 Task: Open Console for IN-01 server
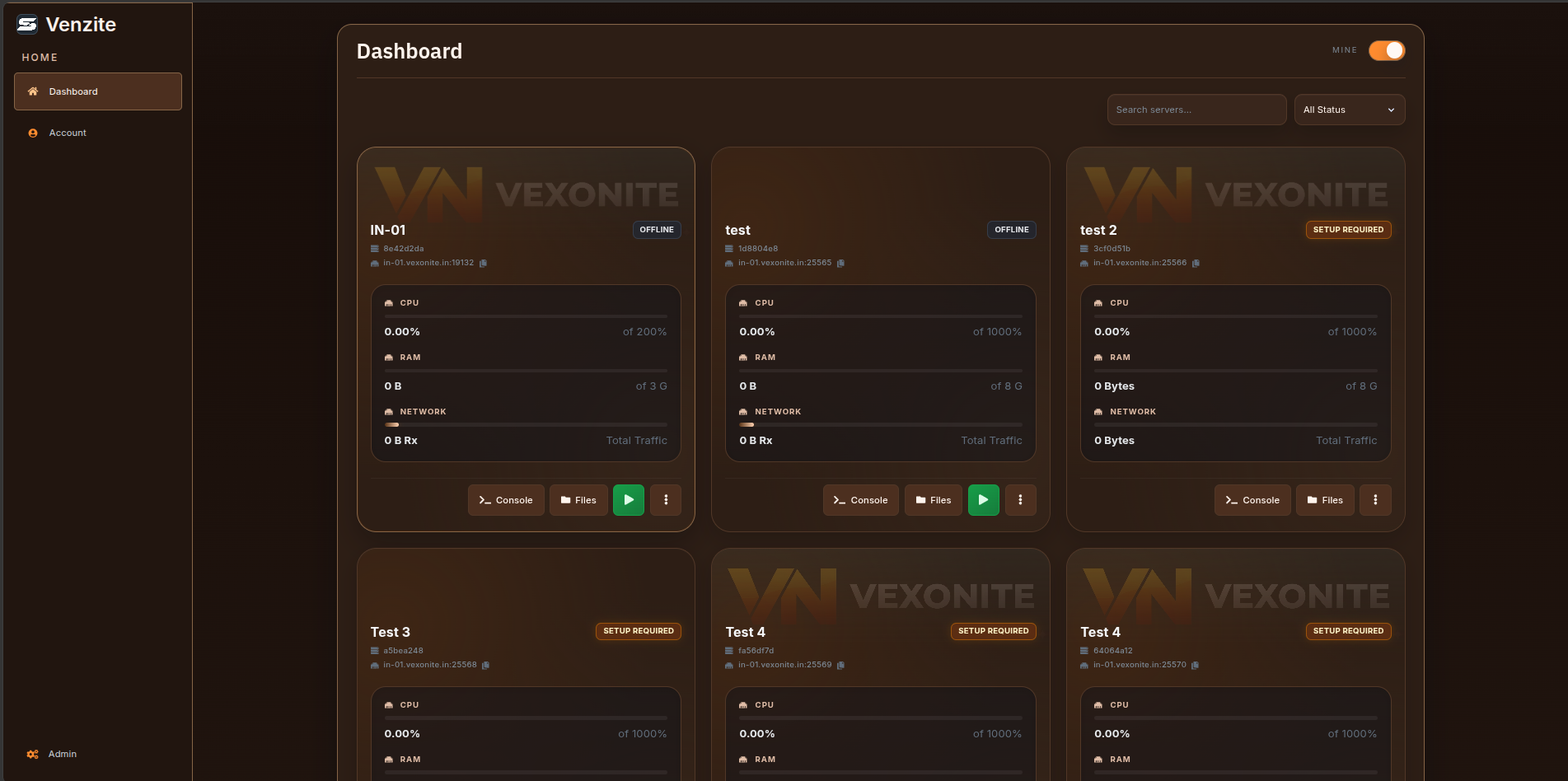(506, 500)
